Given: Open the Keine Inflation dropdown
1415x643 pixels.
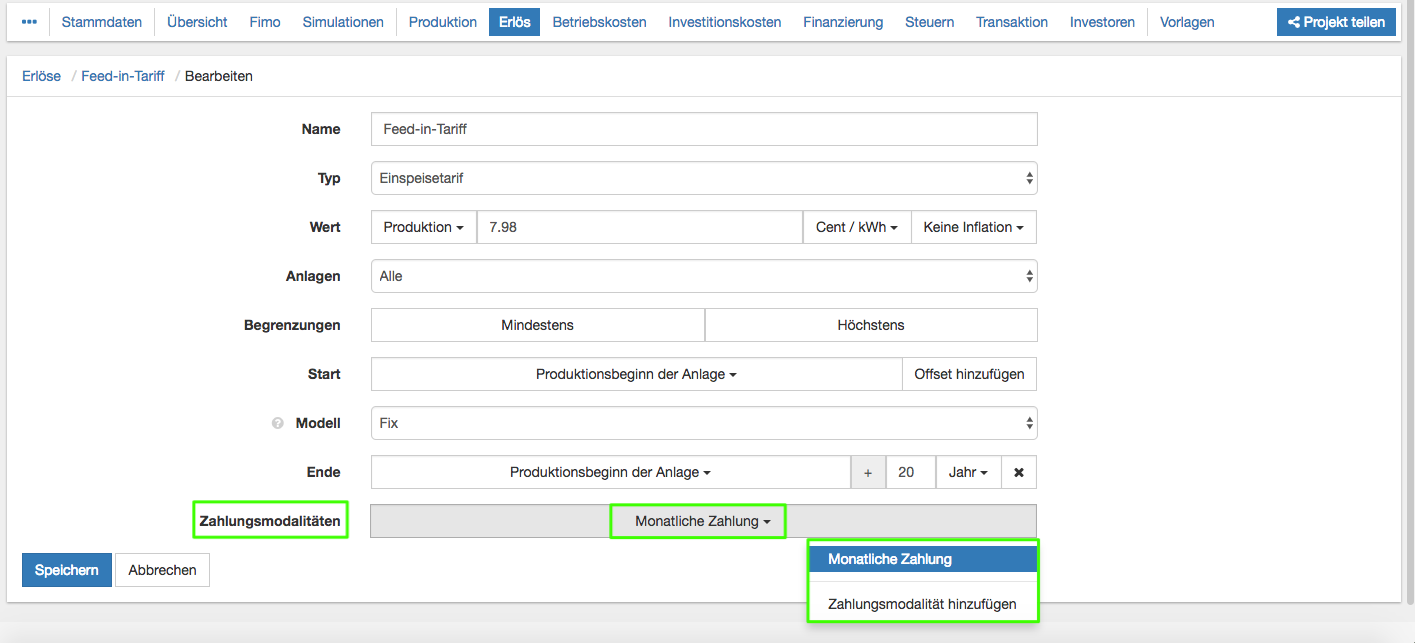Looking at the screenshot, I should pos(973,227).
